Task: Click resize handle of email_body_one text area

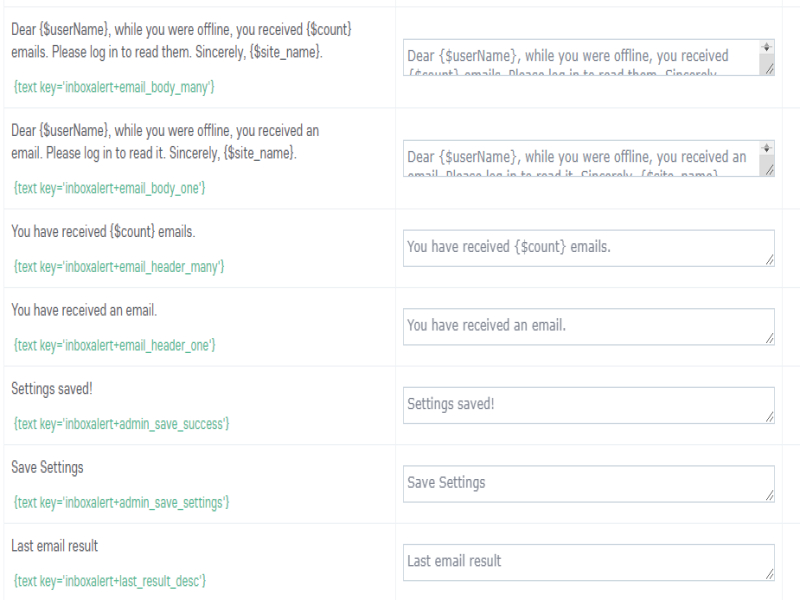Action: (768, 169)
